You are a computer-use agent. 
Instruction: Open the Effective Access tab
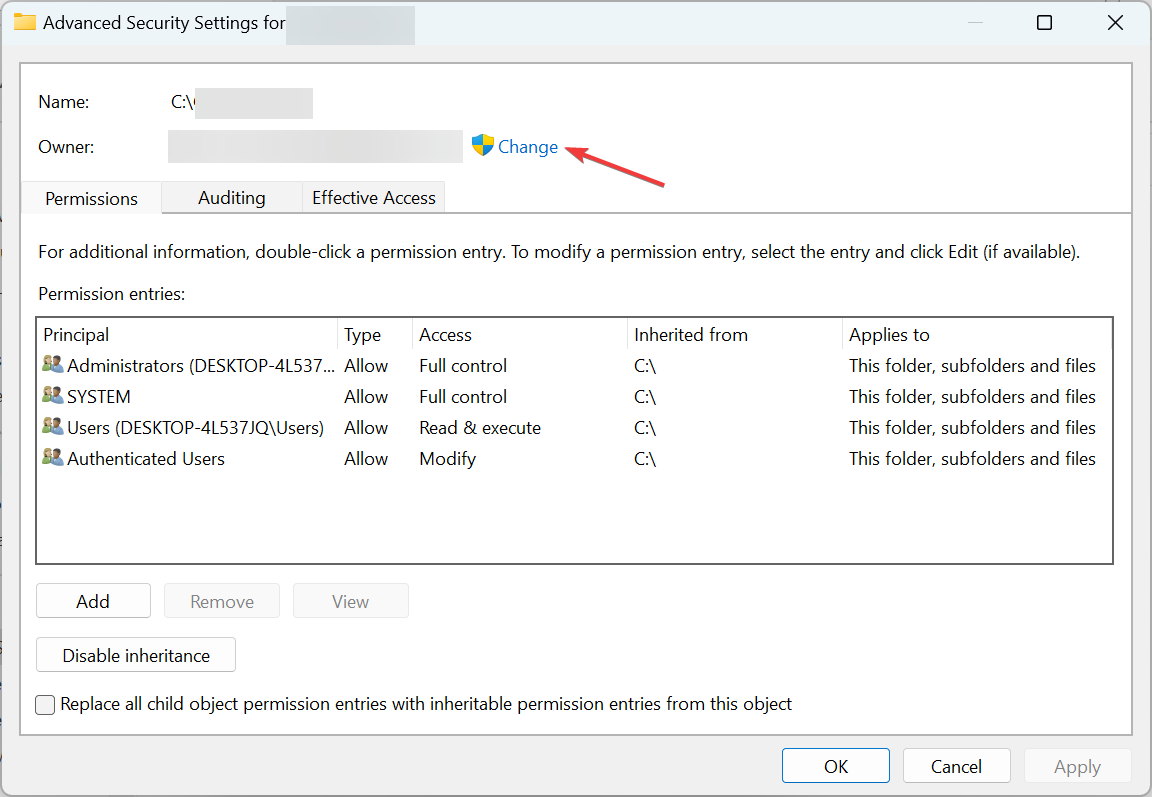374,198
